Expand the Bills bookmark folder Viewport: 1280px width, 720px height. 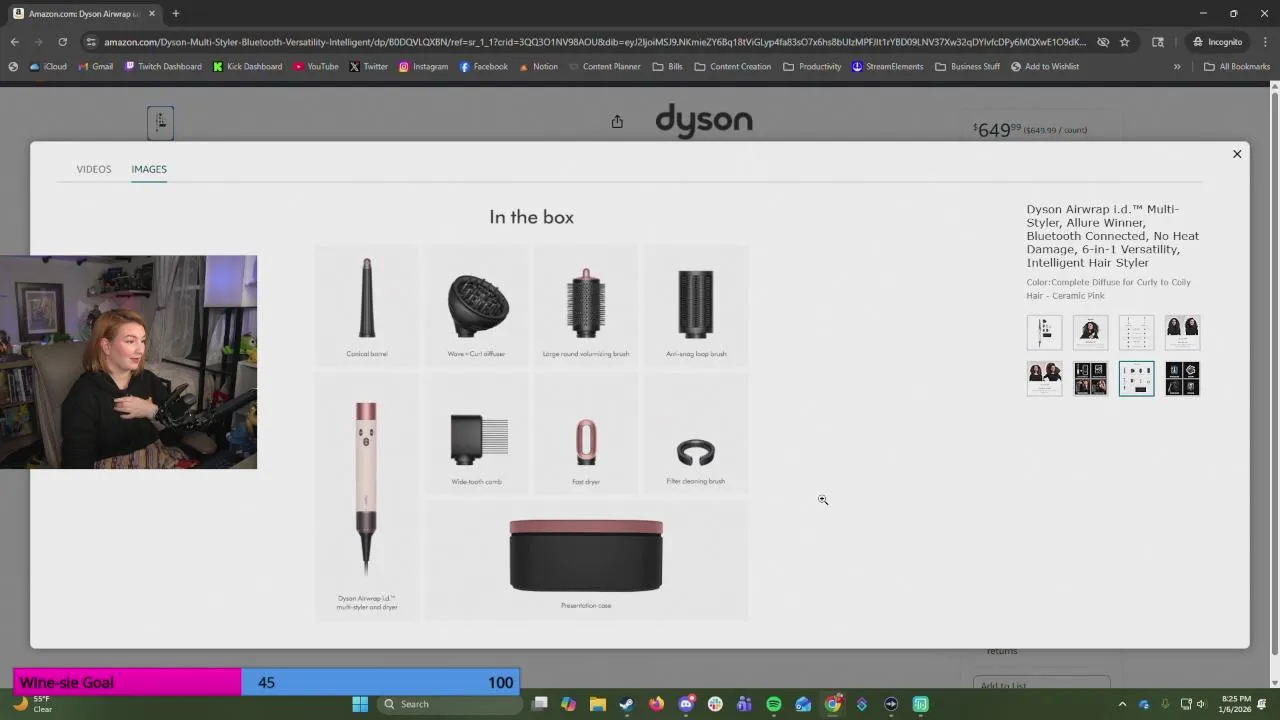[668, 67]
